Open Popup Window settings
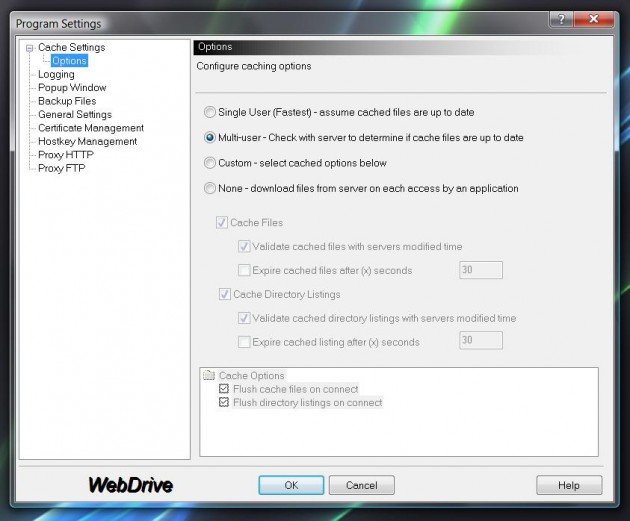This screenshot has height=521, width=630. [72, 88]
